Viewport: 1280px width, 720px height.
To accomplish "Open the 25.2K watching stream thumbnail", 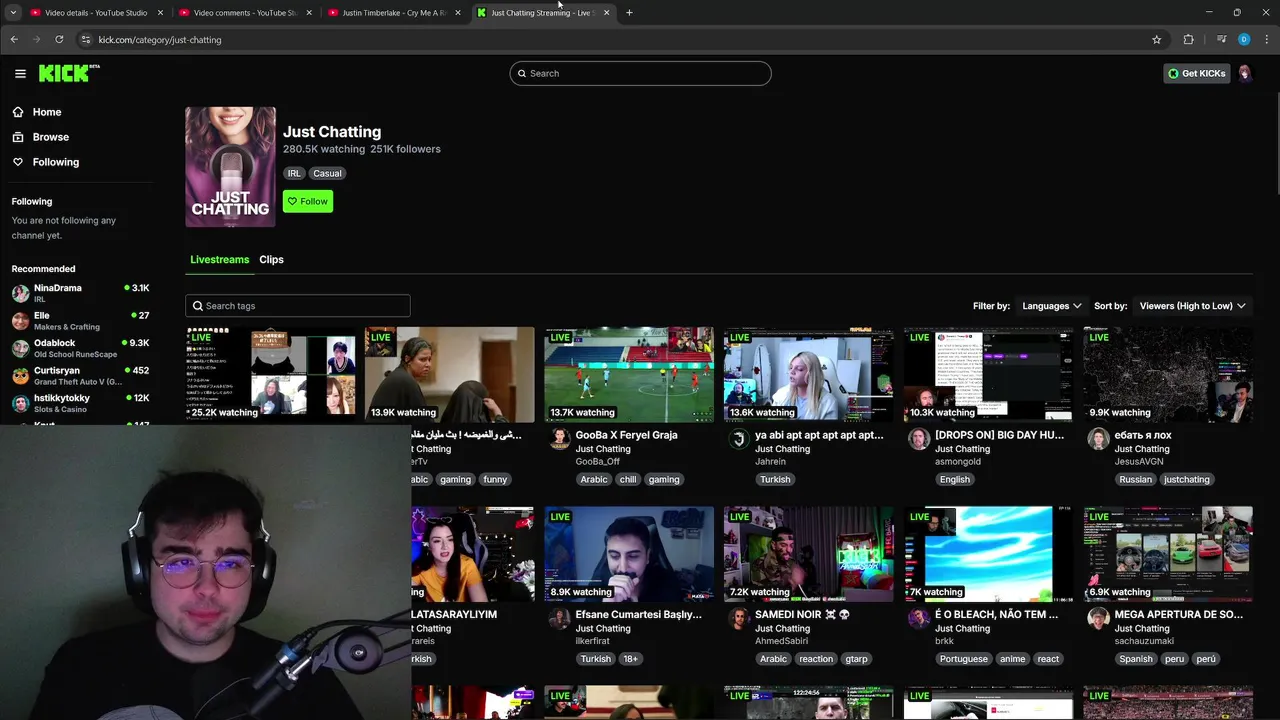I will click(x=270, y=374).
